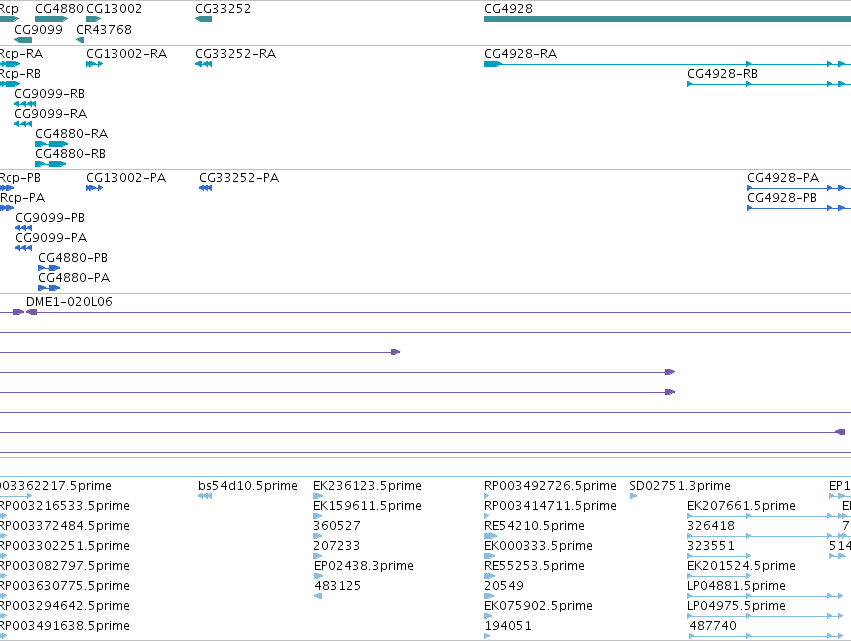
Task: Select the CG4880-RA transcript label
Action: point(72,134)
